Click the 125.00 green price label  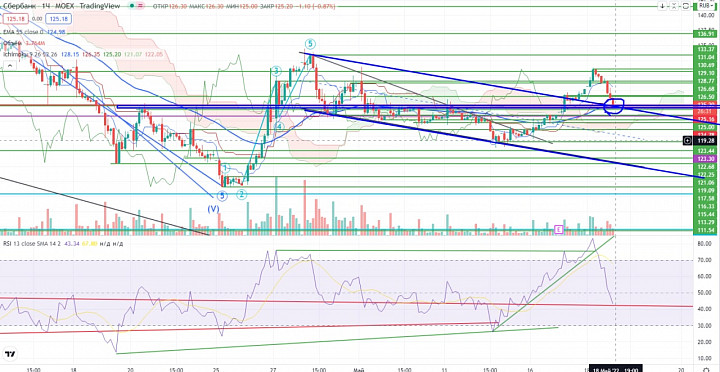point(705,127)
